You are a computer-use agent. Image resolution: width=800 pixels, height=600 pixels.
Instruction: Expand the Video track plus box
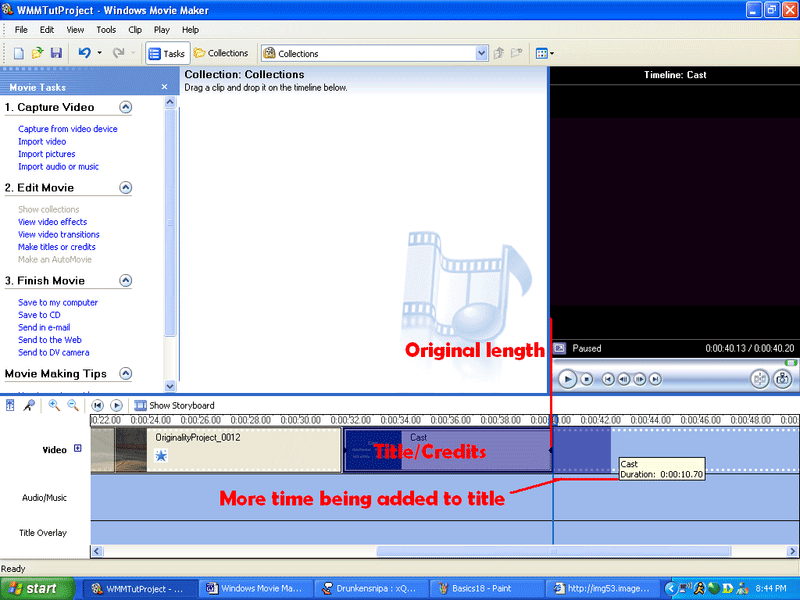tap(78, 449)
